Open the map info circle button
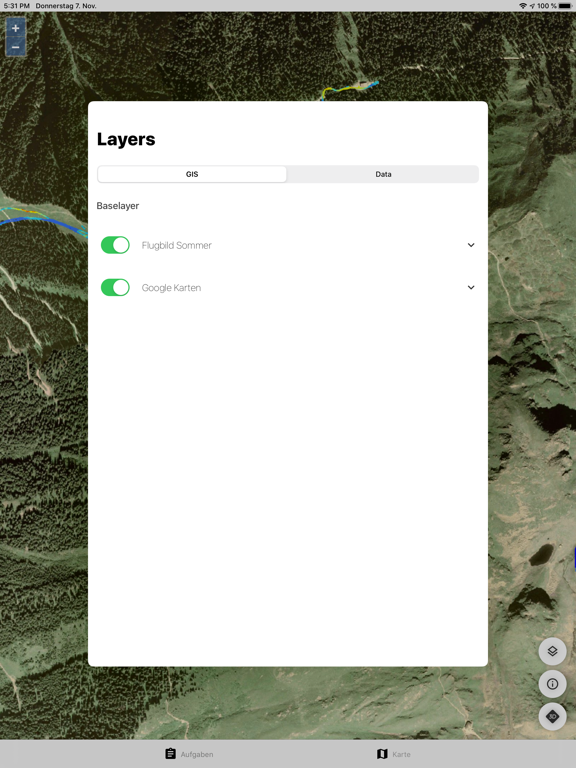Image resolution: width=576 pixels, height=768 pixels. click(552, 684)
